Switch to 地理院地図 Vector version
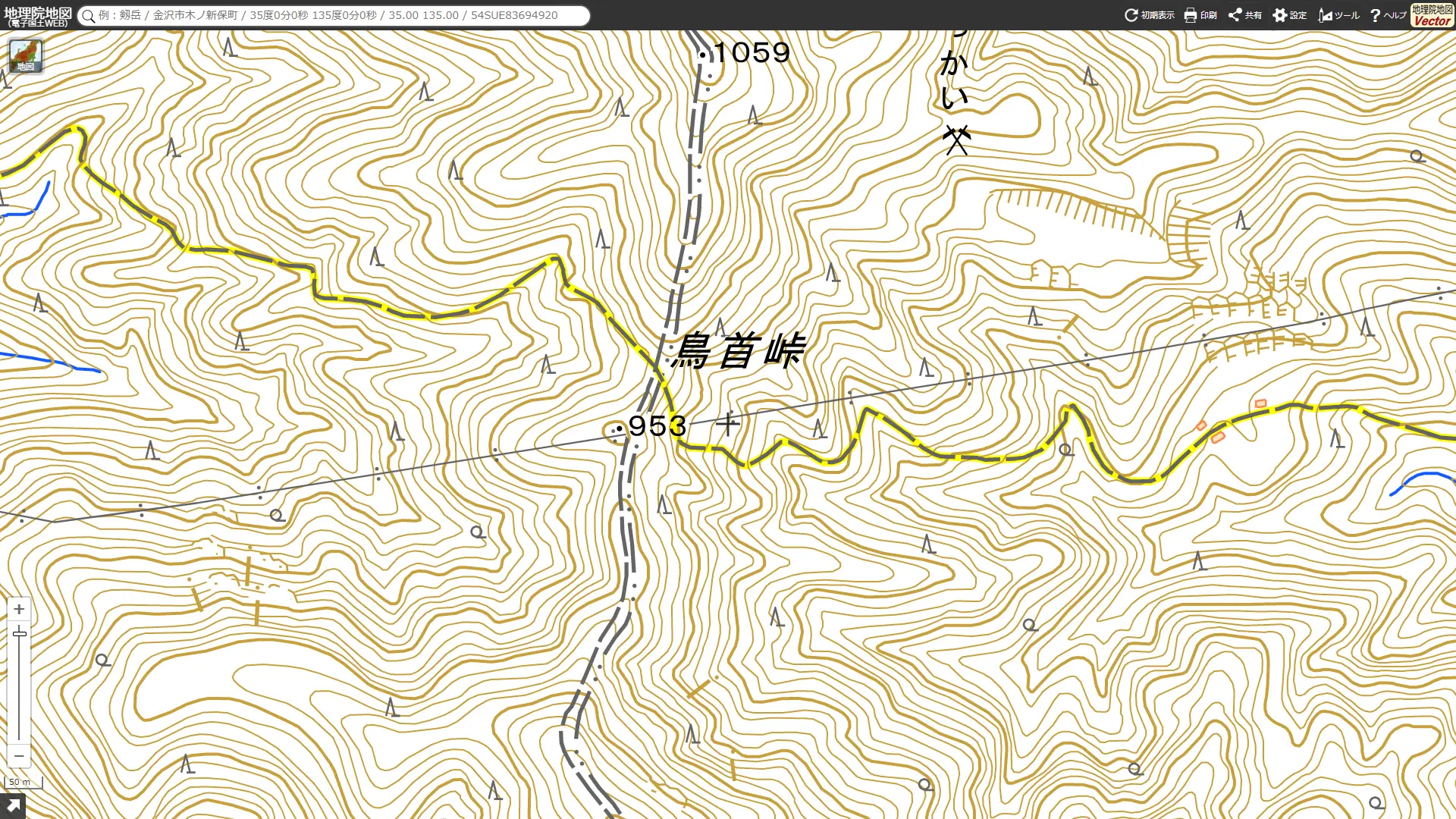 click(x=1432, y=15)
